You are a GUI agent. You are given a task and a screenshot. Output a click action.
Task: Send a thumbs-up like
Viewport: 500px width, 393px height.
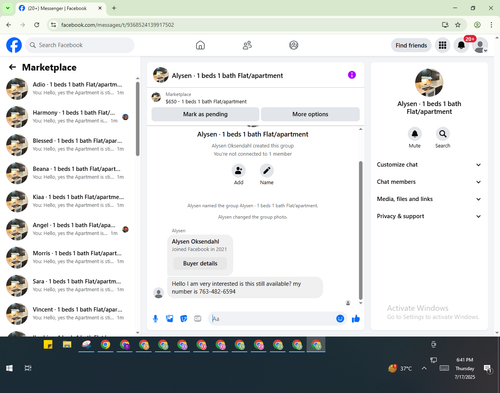tap(356, 319)
